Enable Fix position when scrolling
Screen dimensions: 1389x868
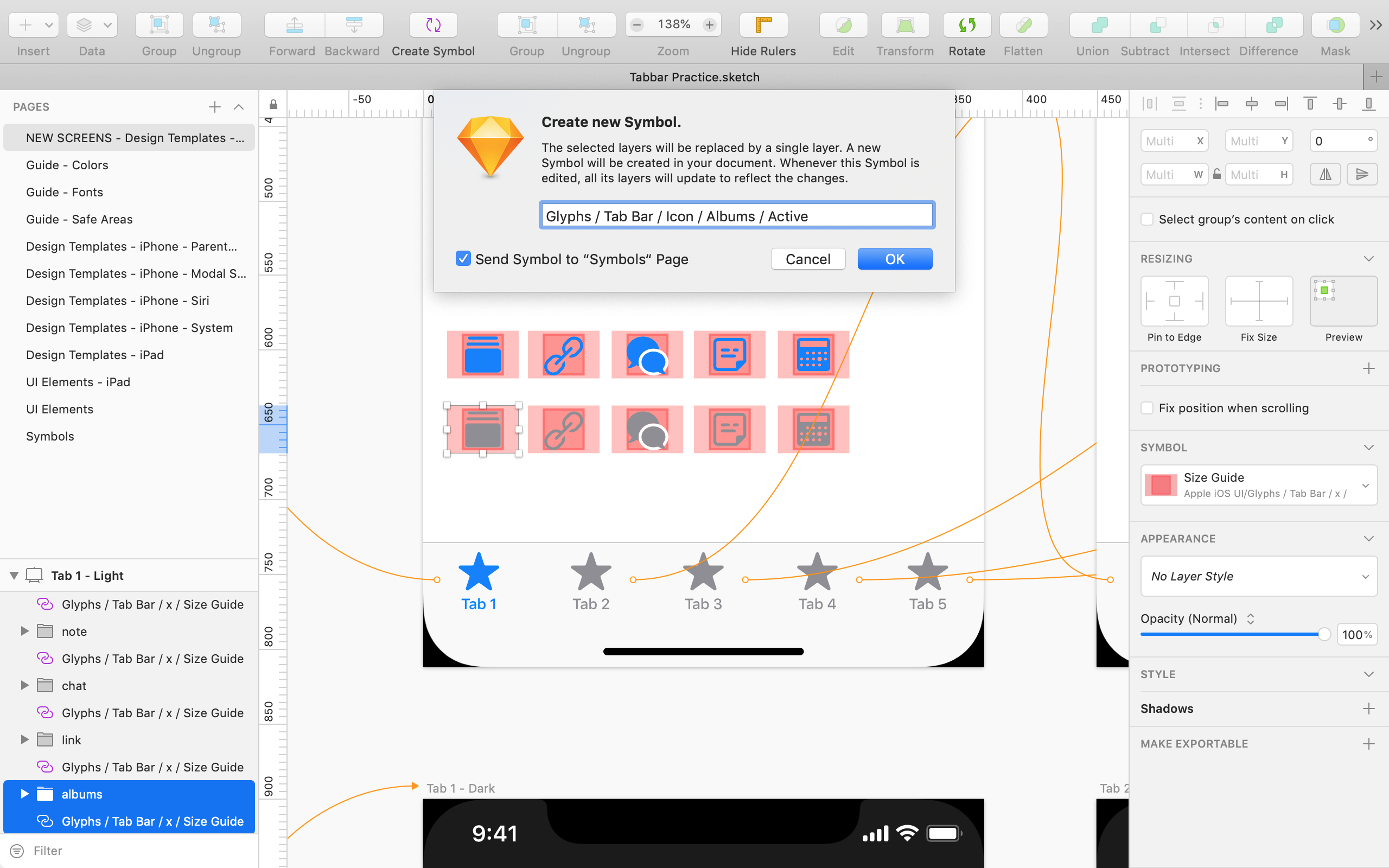(1147, 407)
